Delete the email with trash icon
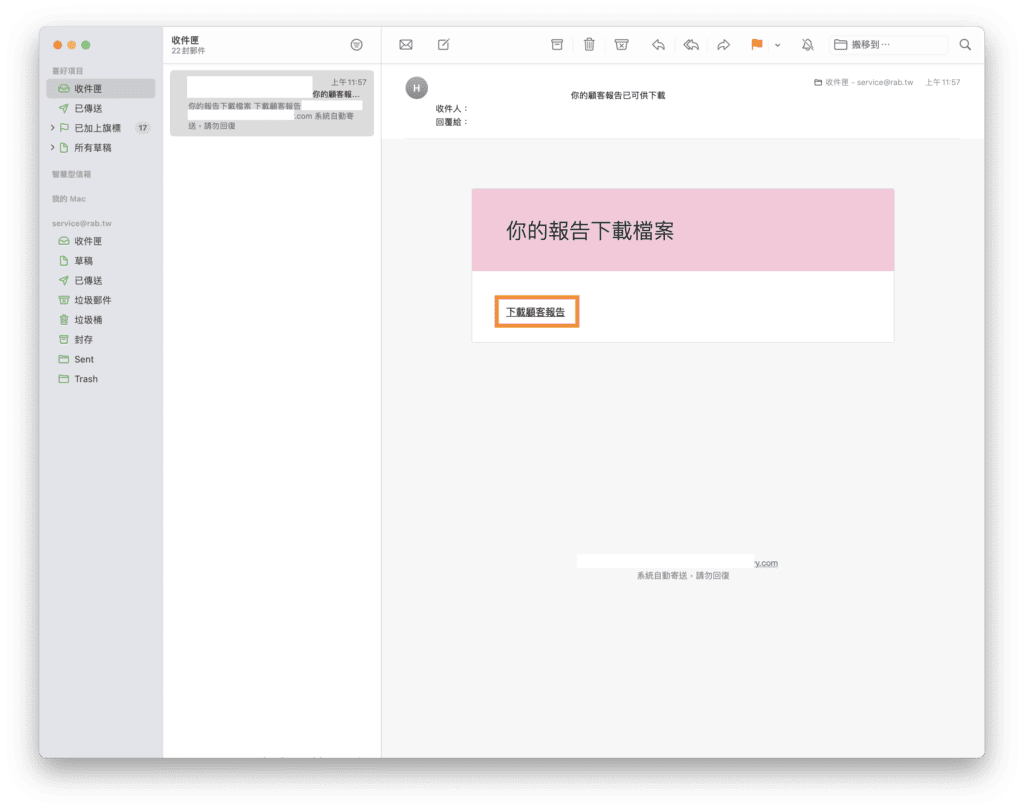The width and height of the screenshot is (1024, 810). pyautogui.click(x=589, y=44)
